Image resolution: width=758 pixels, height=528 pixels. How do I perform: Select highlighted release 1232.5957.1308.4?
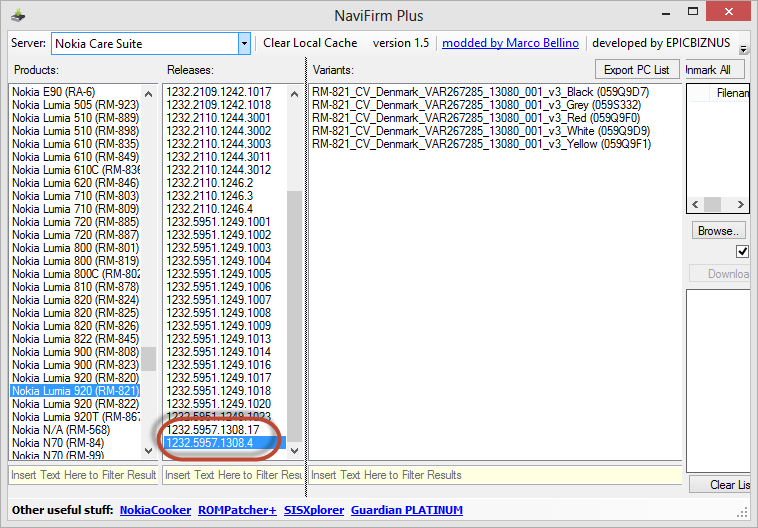[x=225, y=443]
